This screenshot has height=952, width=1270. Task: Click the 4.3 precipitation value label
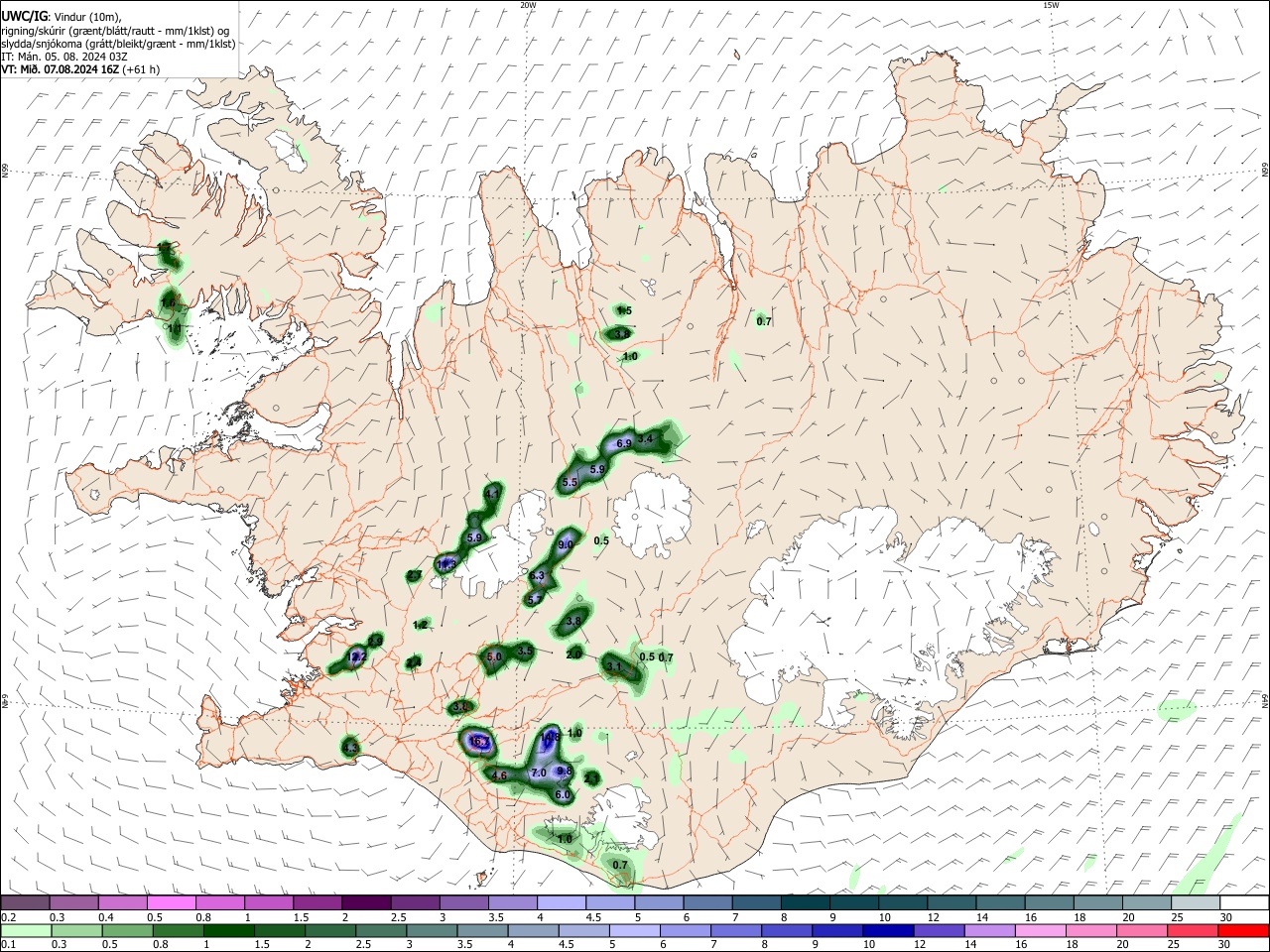click(x=350, y=748)
